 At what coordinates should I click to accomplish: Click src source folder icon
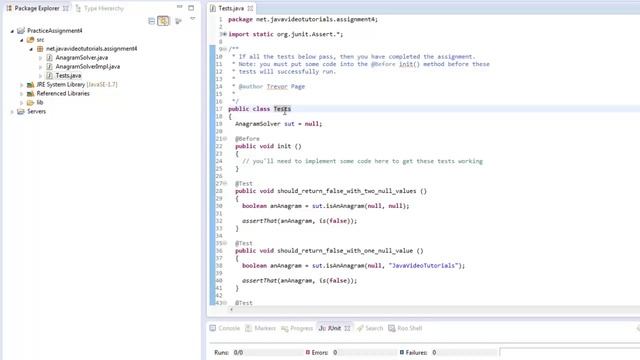[30, 40]
